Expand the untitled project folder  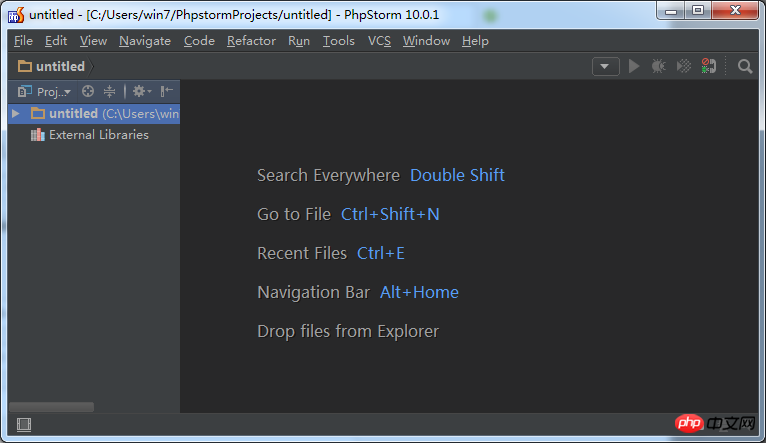(16, 113)
